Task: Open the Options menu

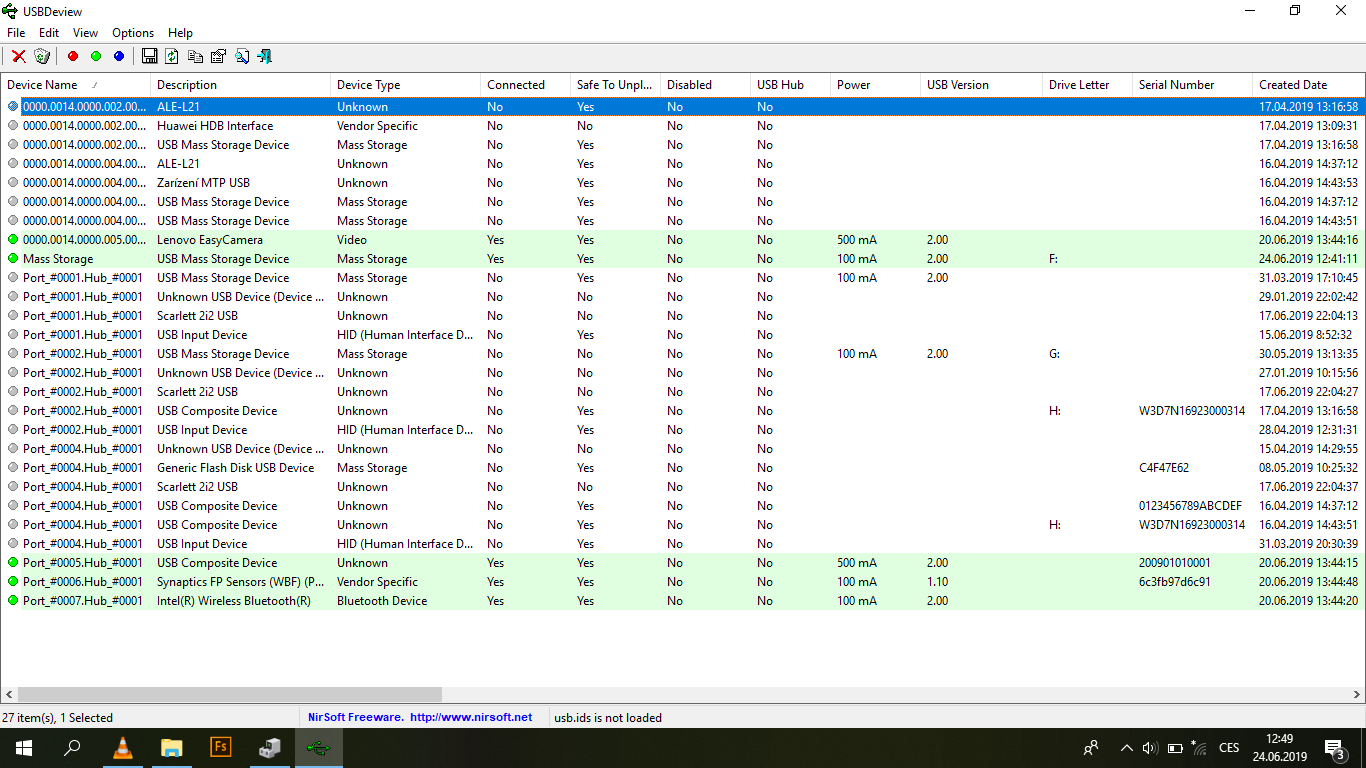Action: [133, 33]
